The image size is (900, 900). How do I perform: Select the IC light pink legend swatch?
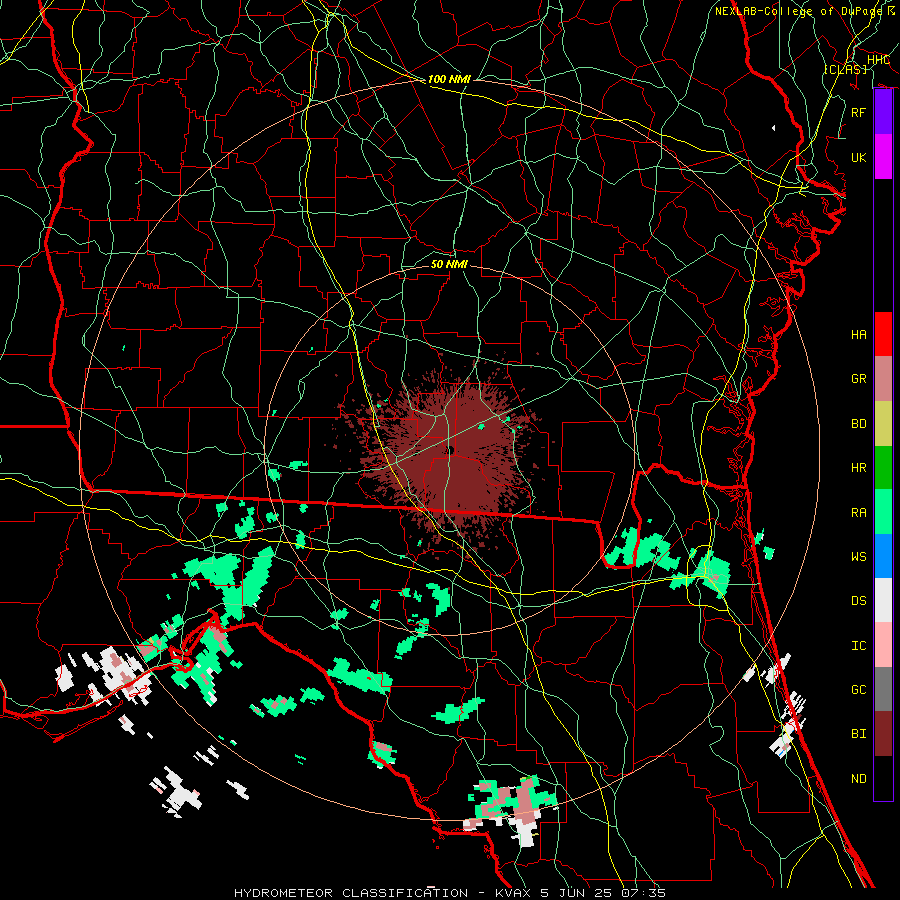(883, 645)
